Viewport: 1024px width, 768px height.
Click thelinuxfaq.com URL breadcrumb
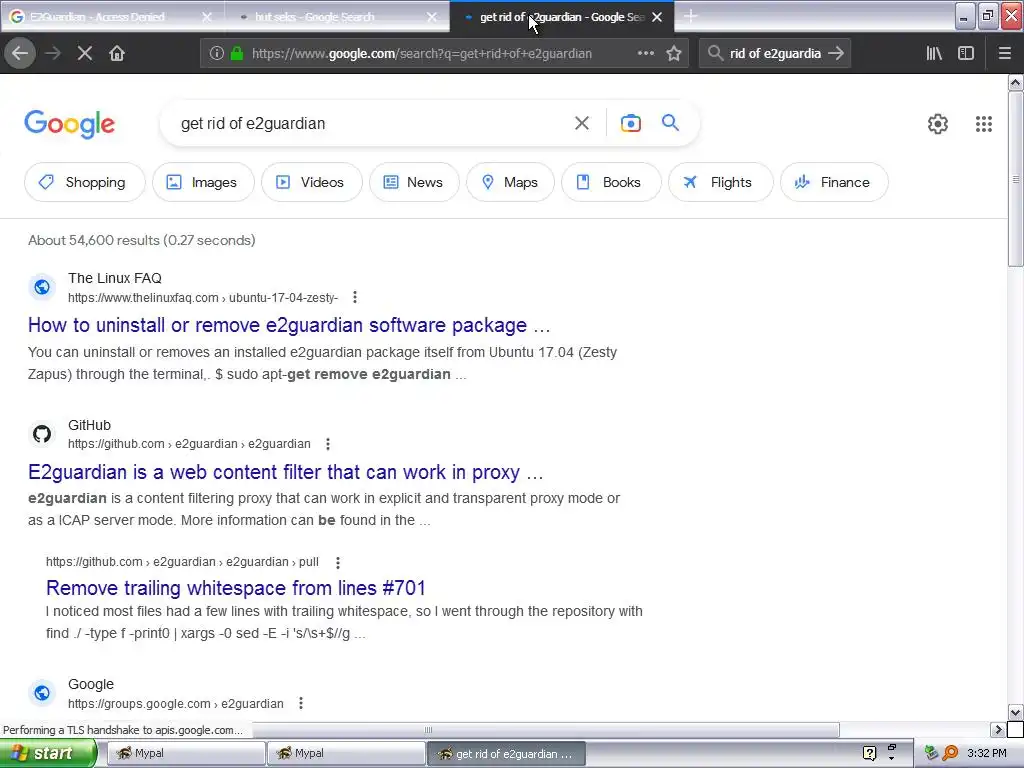tap(202, 298)
